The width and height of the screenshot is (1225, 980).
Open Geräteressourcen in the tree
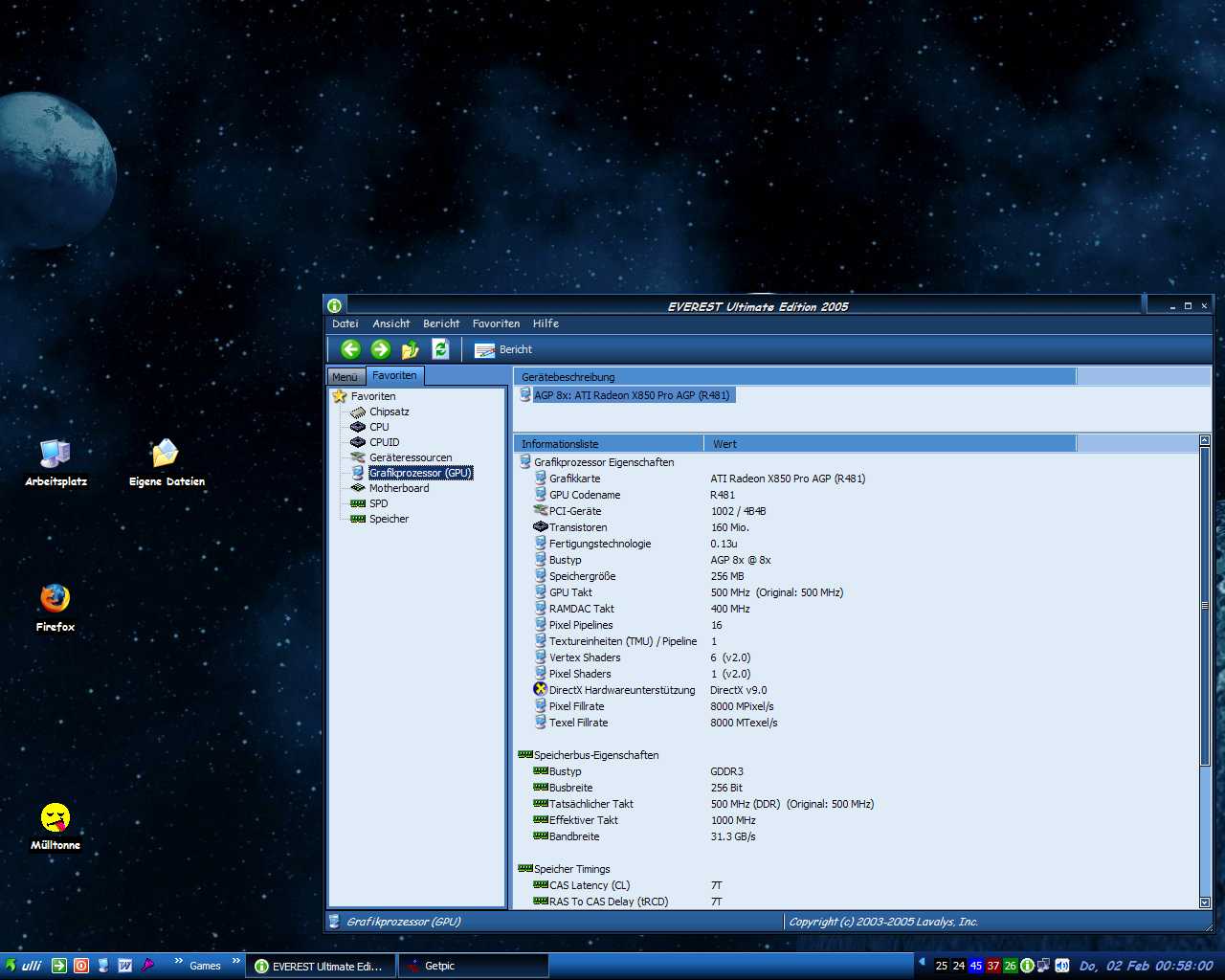401,457
